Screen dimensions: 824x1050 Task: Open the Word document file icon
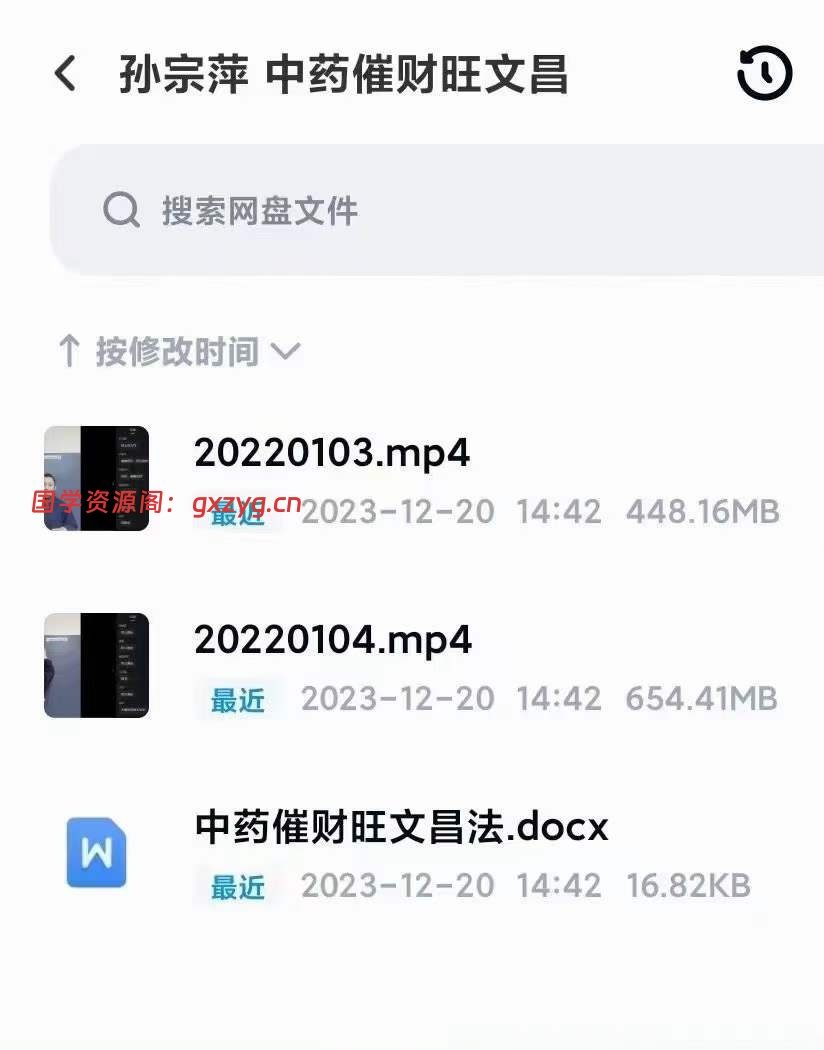(96, 852)
